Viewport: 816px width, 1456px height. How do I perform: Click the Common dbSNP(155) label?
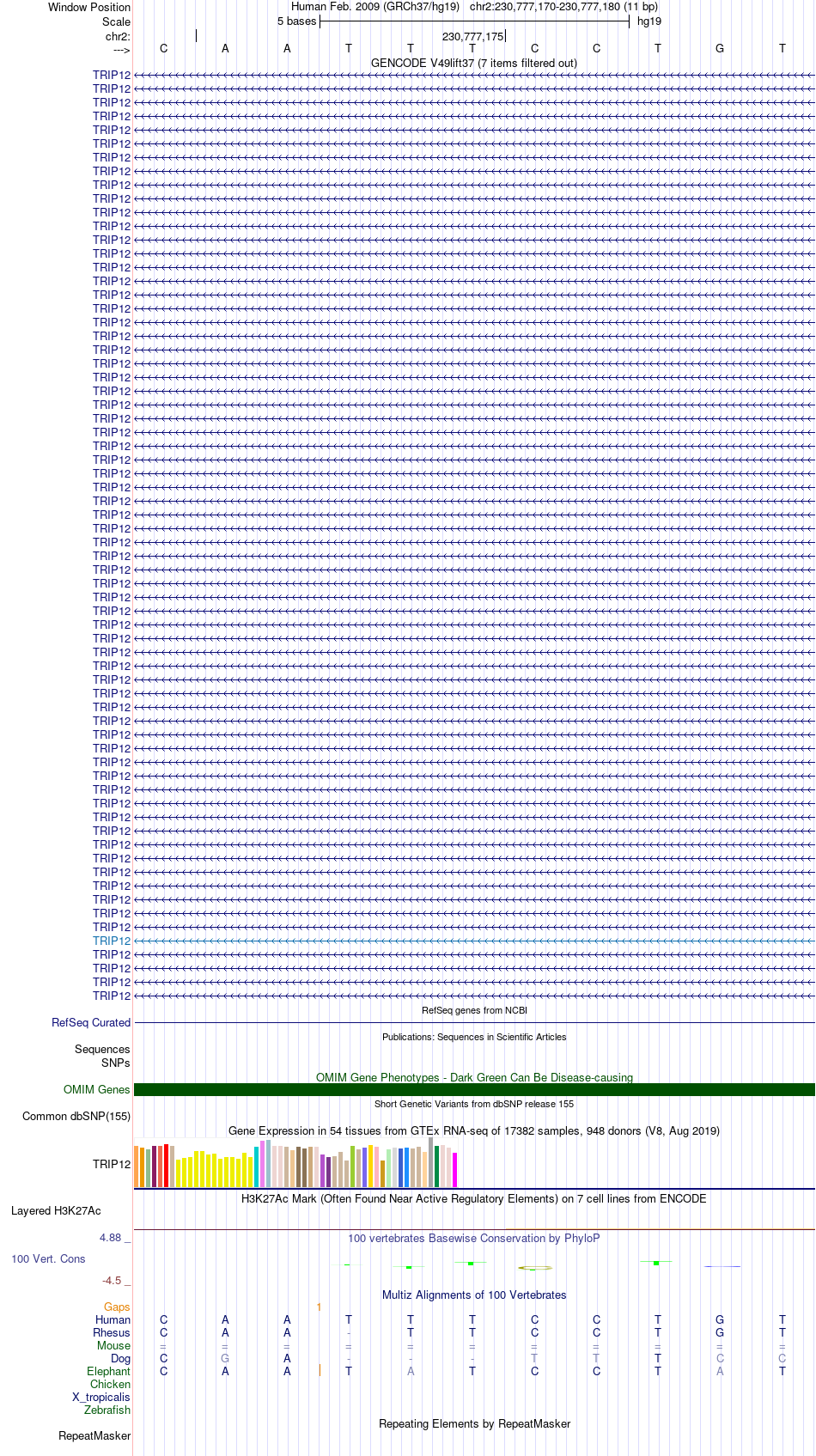pos(76,1117)
